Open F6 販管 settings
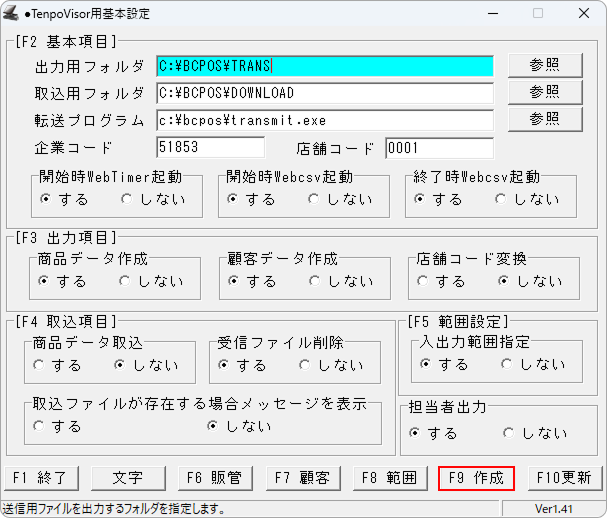The height and width of the screenshot is (518, 607). point(217,477)
